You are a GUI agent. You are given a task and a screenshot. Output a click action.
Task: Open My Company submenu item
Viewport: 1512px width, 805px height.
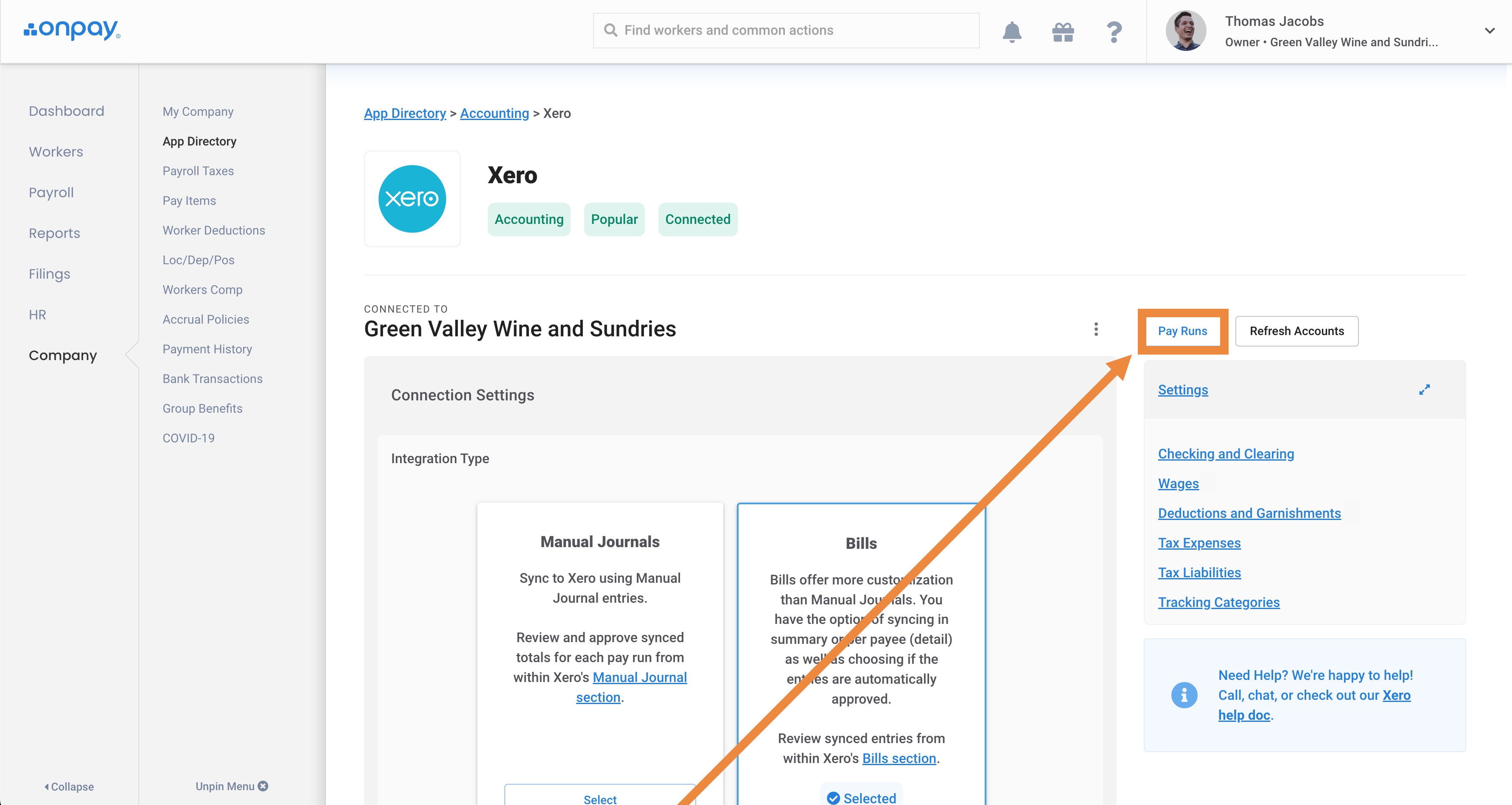[x=198, y=112]
